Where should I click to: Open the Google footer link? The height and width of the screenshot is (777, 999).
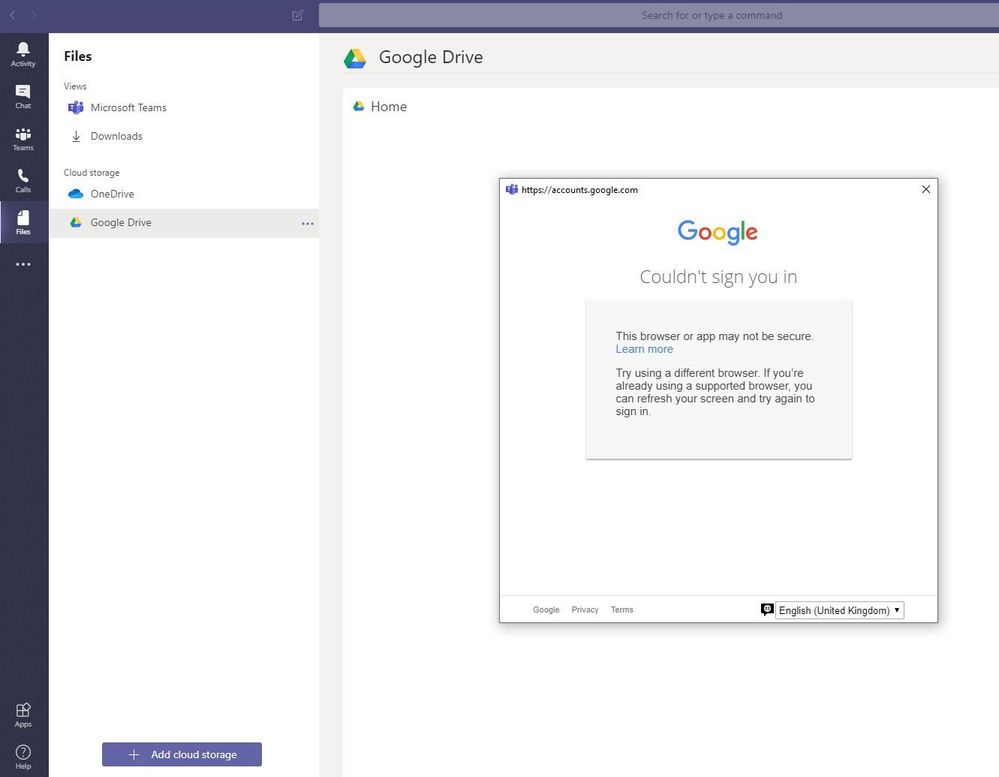pyautogui.click(x=546, y=609)
